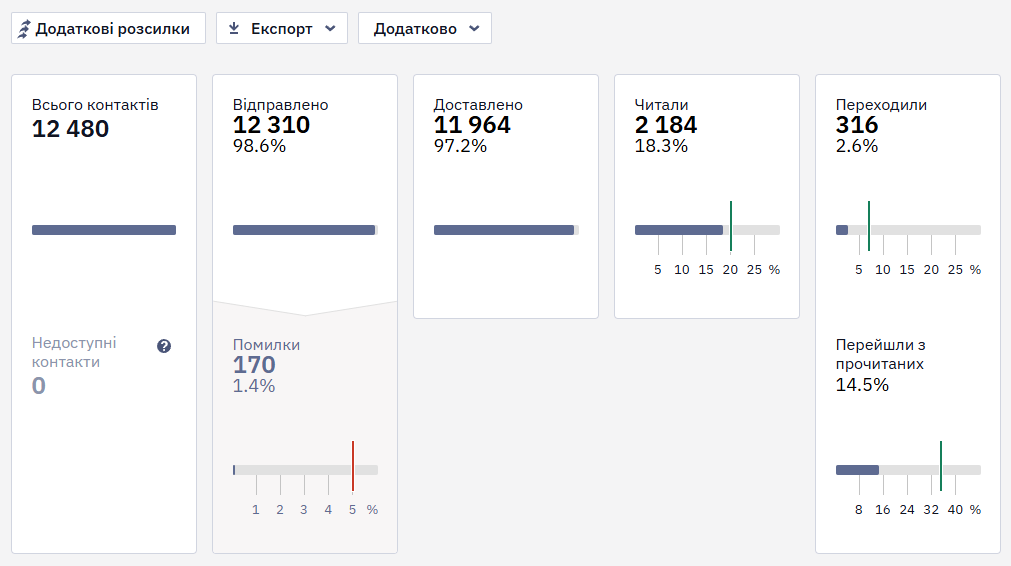Click the Всього контактів progress bar

coord(104,230)
